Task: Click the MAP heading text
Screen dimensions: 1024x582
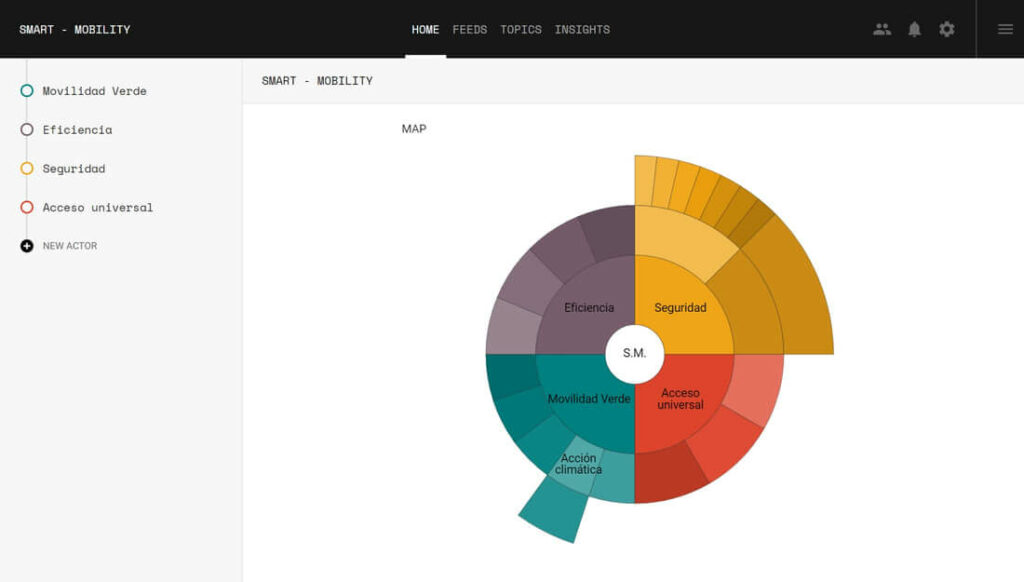Action: (413, 129)
